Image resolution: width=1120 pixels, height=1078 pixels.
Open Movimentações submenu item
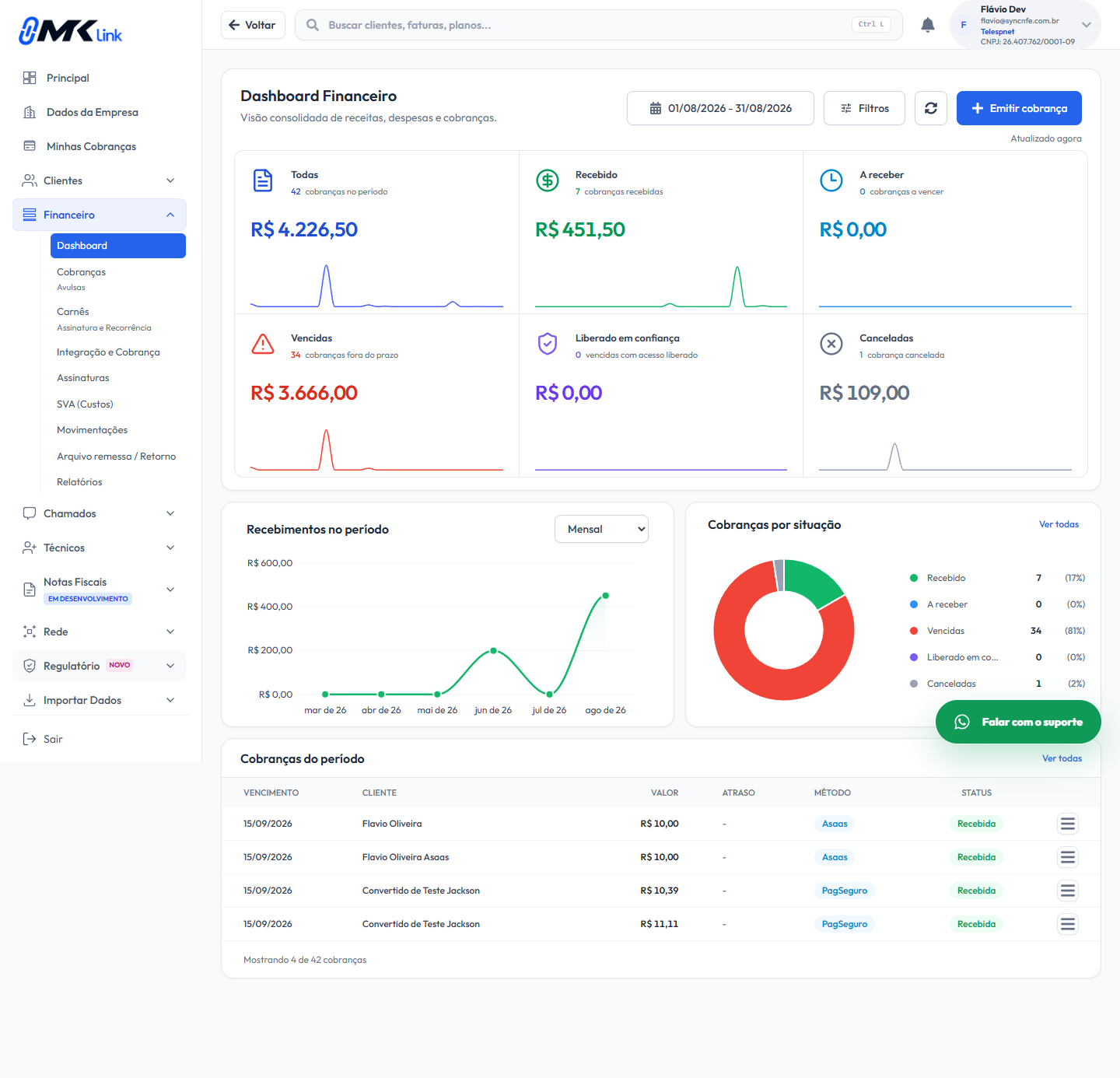118,430
